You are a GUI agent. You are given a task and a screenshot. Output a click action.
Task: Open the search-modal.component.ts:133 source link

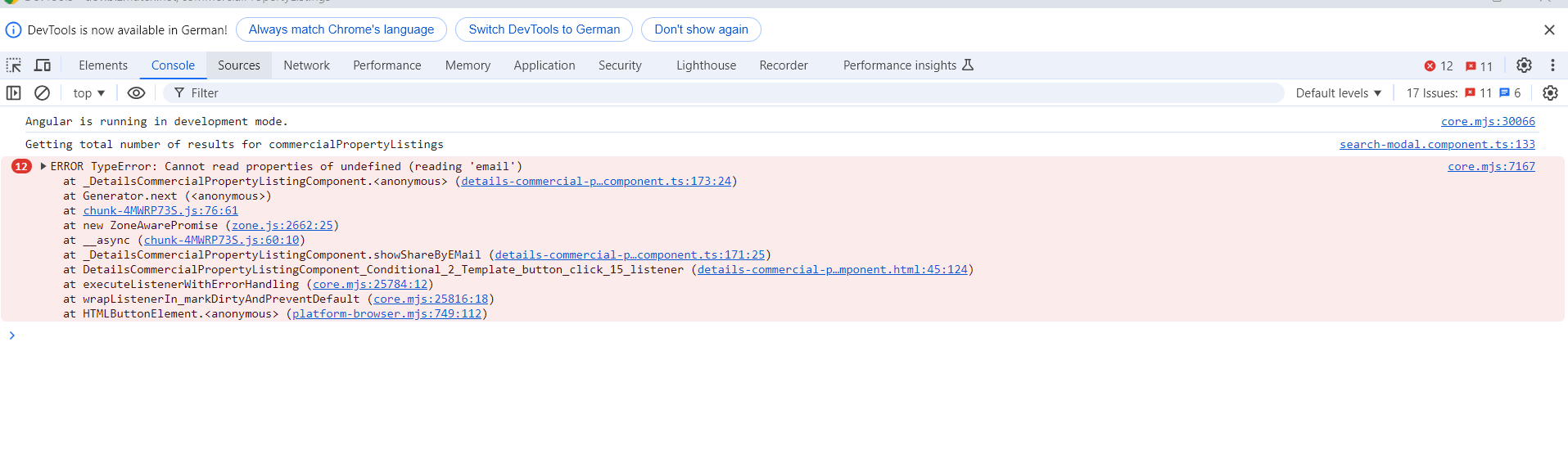[1437, 144]
